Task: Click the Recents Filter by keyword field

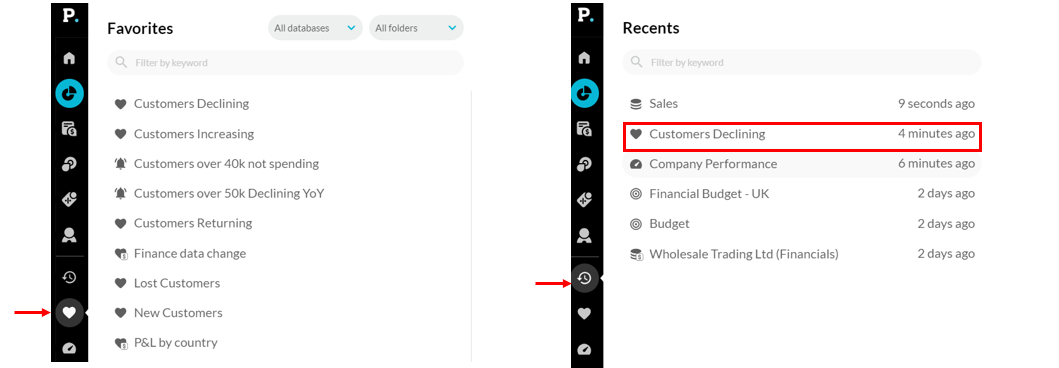Action: 802,62
